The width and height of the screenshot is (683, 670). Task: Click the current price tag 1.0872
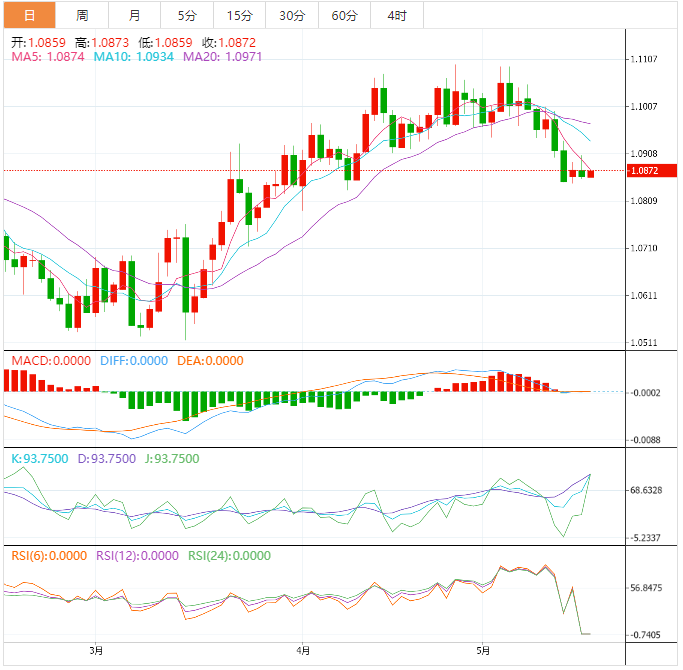pyautogui.click(x=654, y=171)
